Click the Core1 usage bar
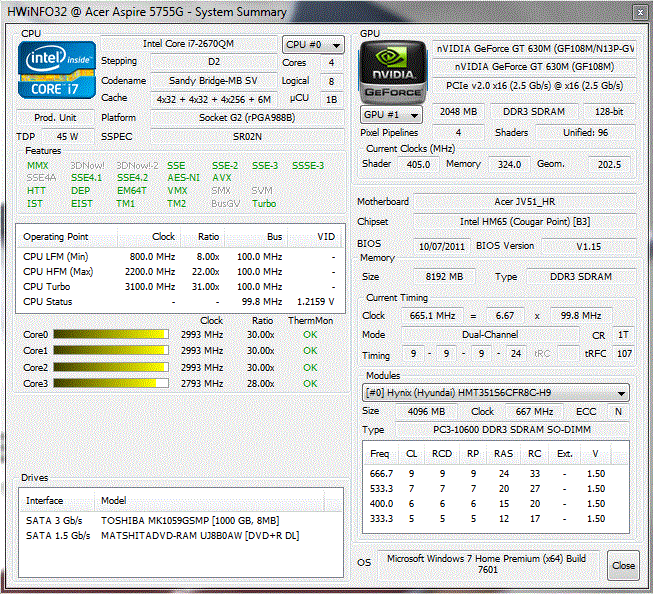The width and height of the screenshot is (653, 594). [111, 350]
